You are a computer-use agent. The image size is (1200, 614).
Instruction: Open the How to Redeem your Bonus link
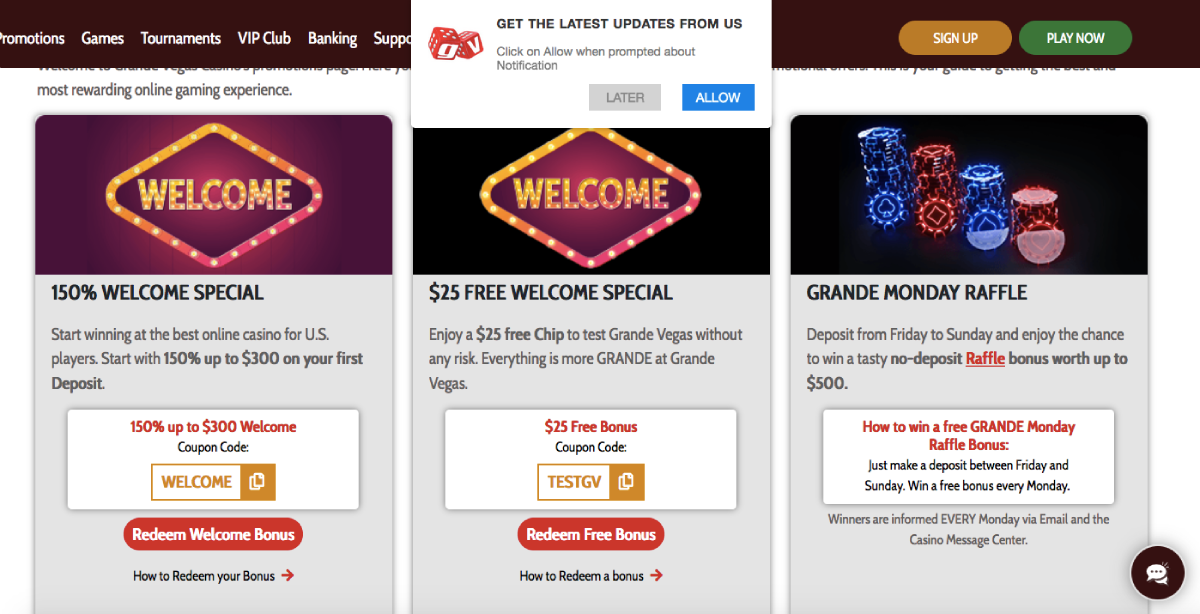204,575
